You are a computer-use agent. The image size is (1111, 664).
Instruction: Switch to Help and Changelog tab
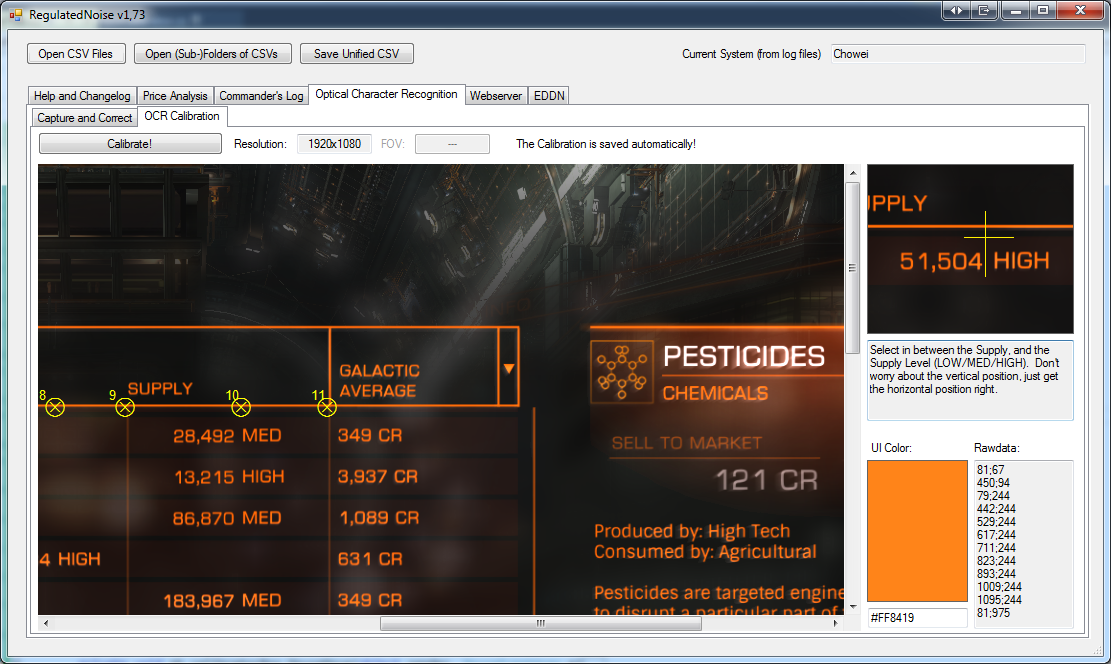point(82,96)
